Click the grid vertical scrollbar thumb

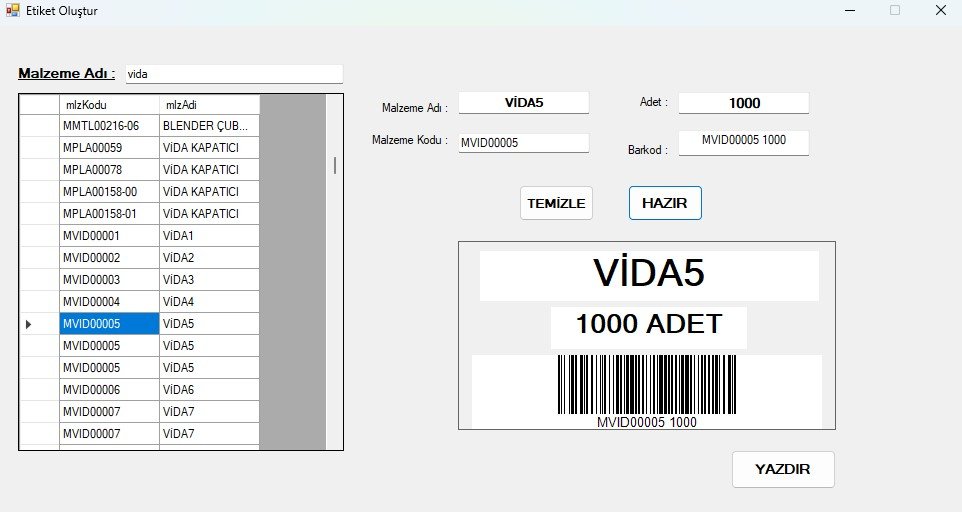[335, 165]
